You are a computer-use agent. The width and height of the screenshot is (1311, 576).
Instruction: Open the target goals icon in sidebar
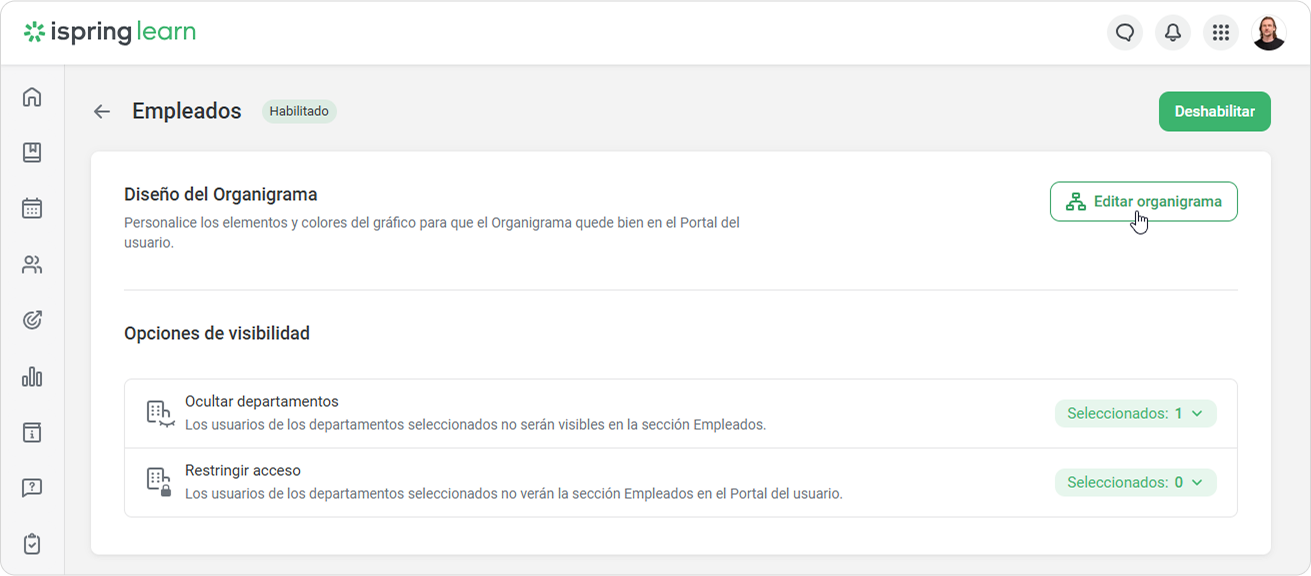pyautogui.click(x=32, y=321)
